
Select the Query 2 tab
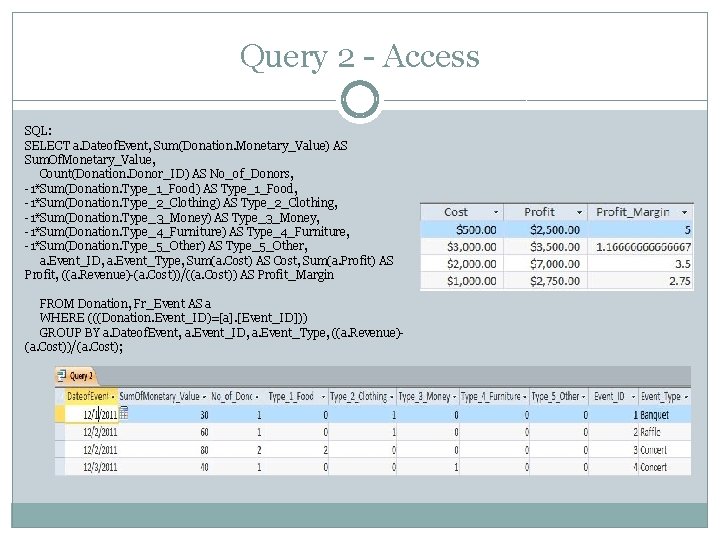pyautogui.click(x=76, y=376)
